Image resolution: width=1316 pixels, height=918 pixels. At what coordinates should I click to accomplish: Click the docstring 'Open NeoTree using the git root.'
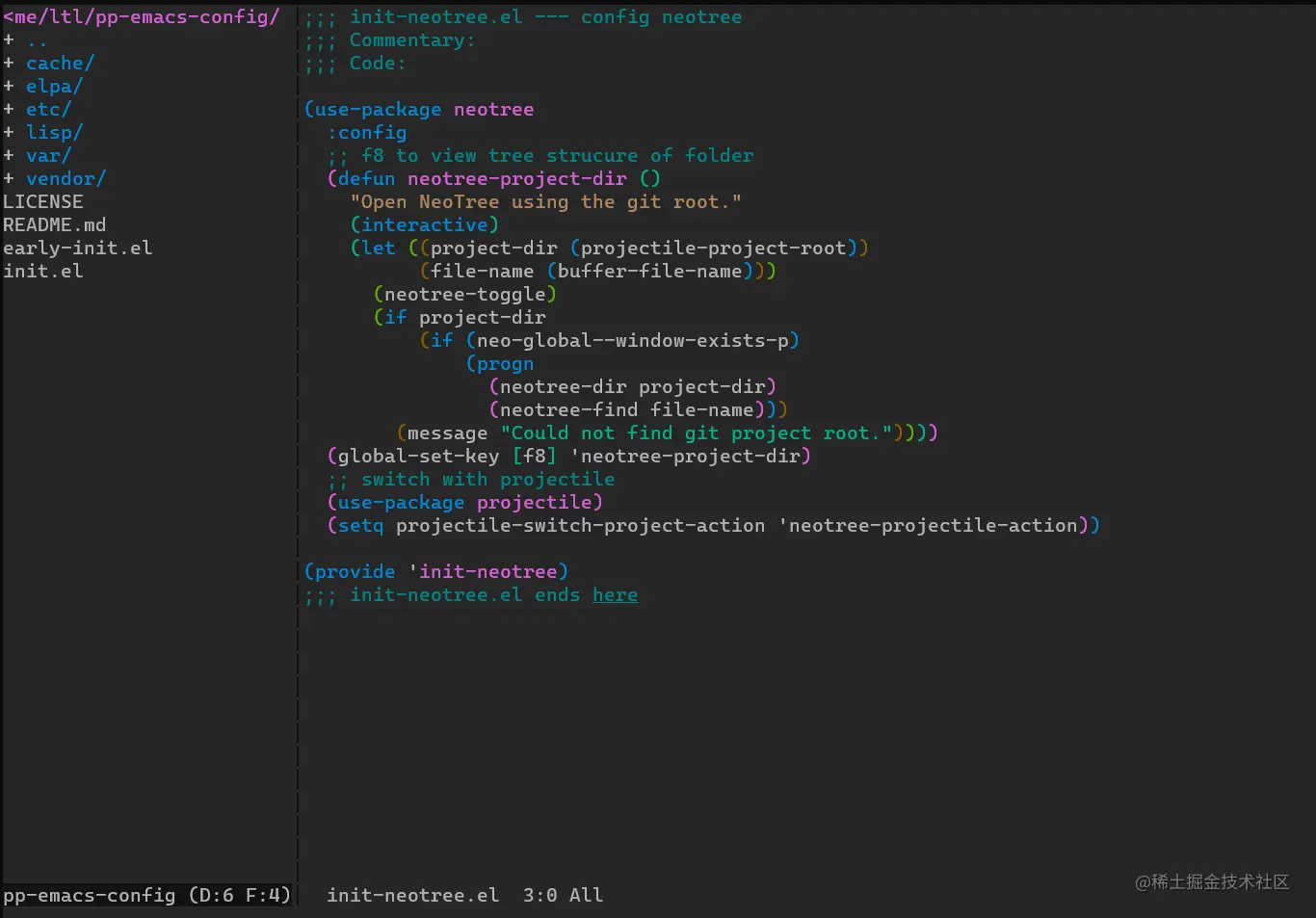pos(545,201)
